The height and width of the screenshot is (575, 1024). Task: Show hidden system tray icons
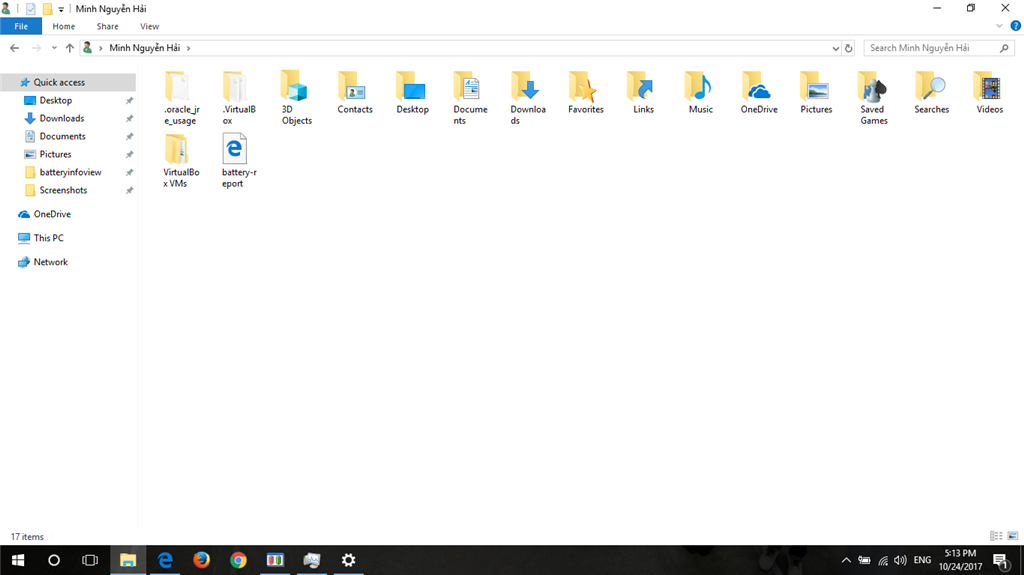(846, 560)
